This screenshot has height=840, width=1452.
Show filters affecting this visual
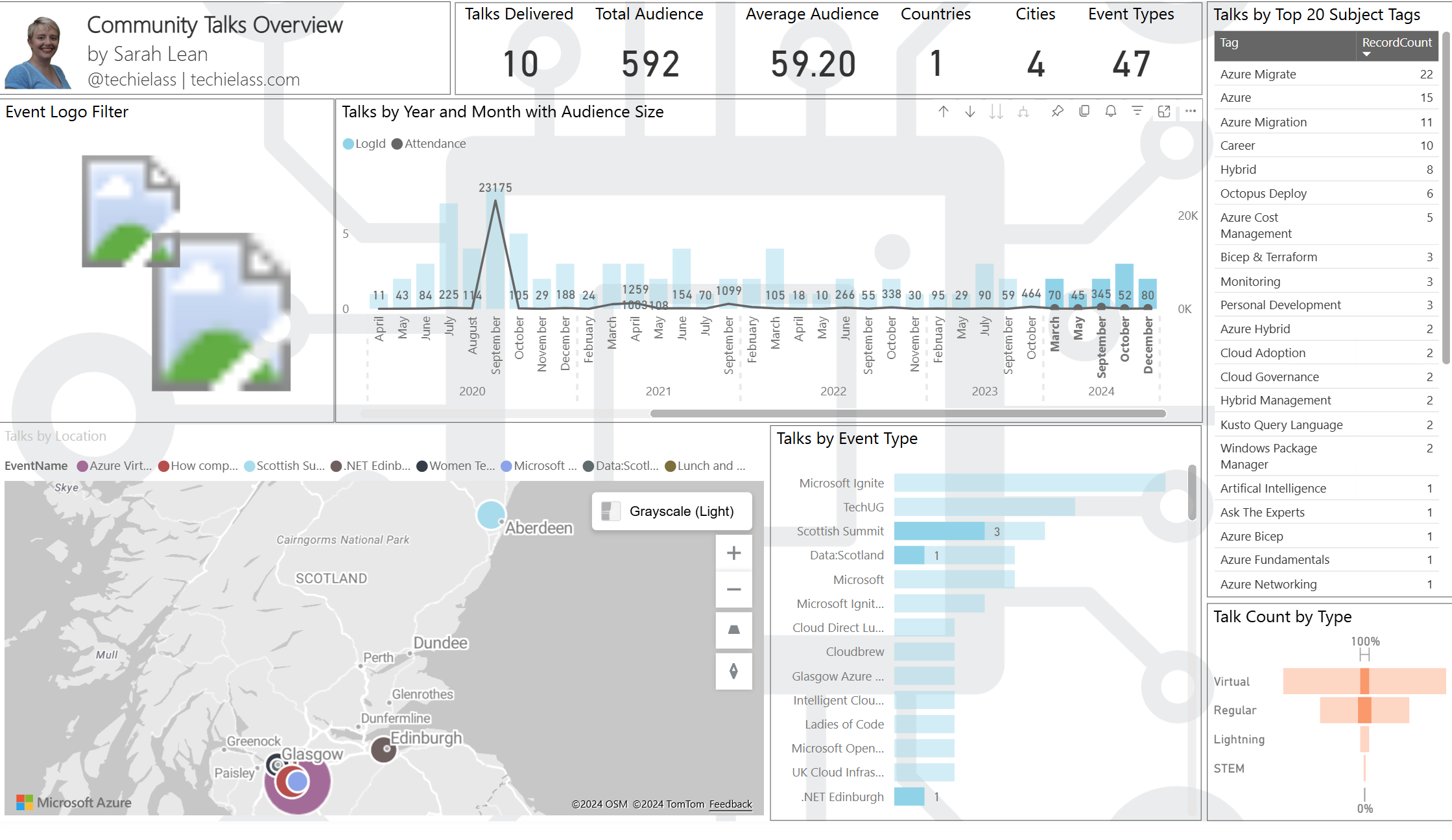tap(1137, 111)
